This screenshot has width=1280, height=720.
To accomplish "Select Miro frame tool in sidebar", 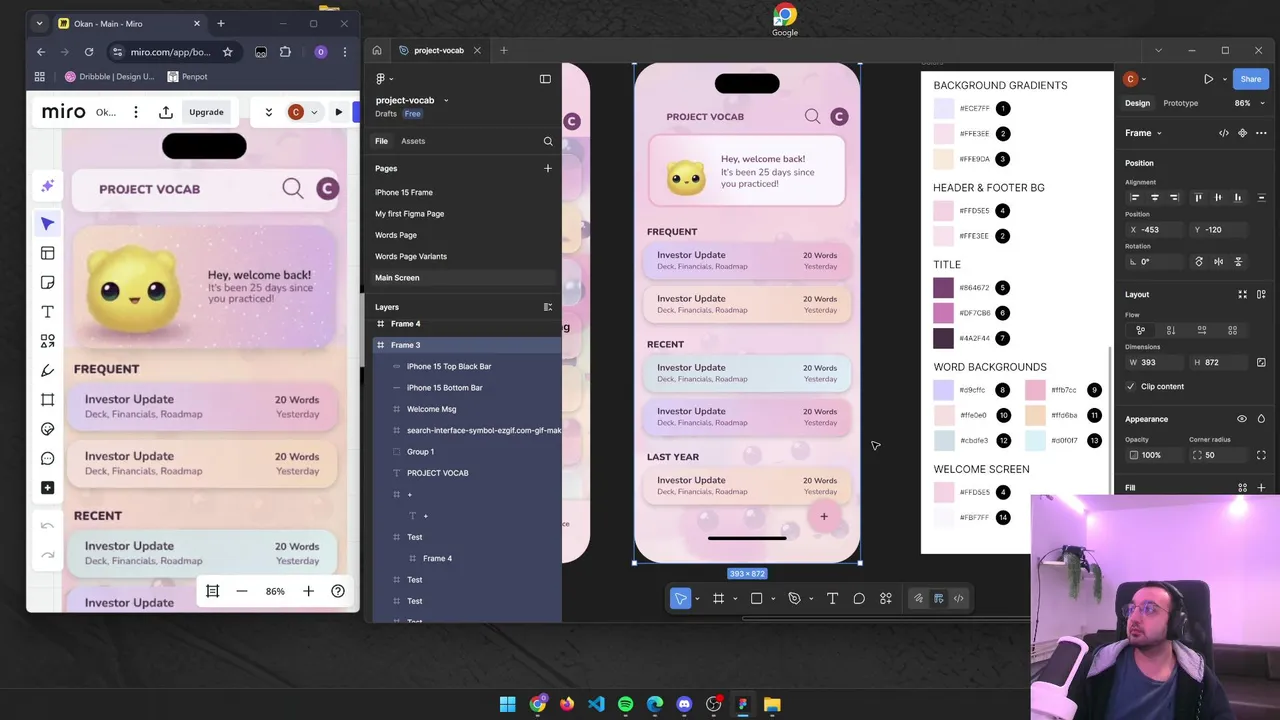I will (47, 400).
